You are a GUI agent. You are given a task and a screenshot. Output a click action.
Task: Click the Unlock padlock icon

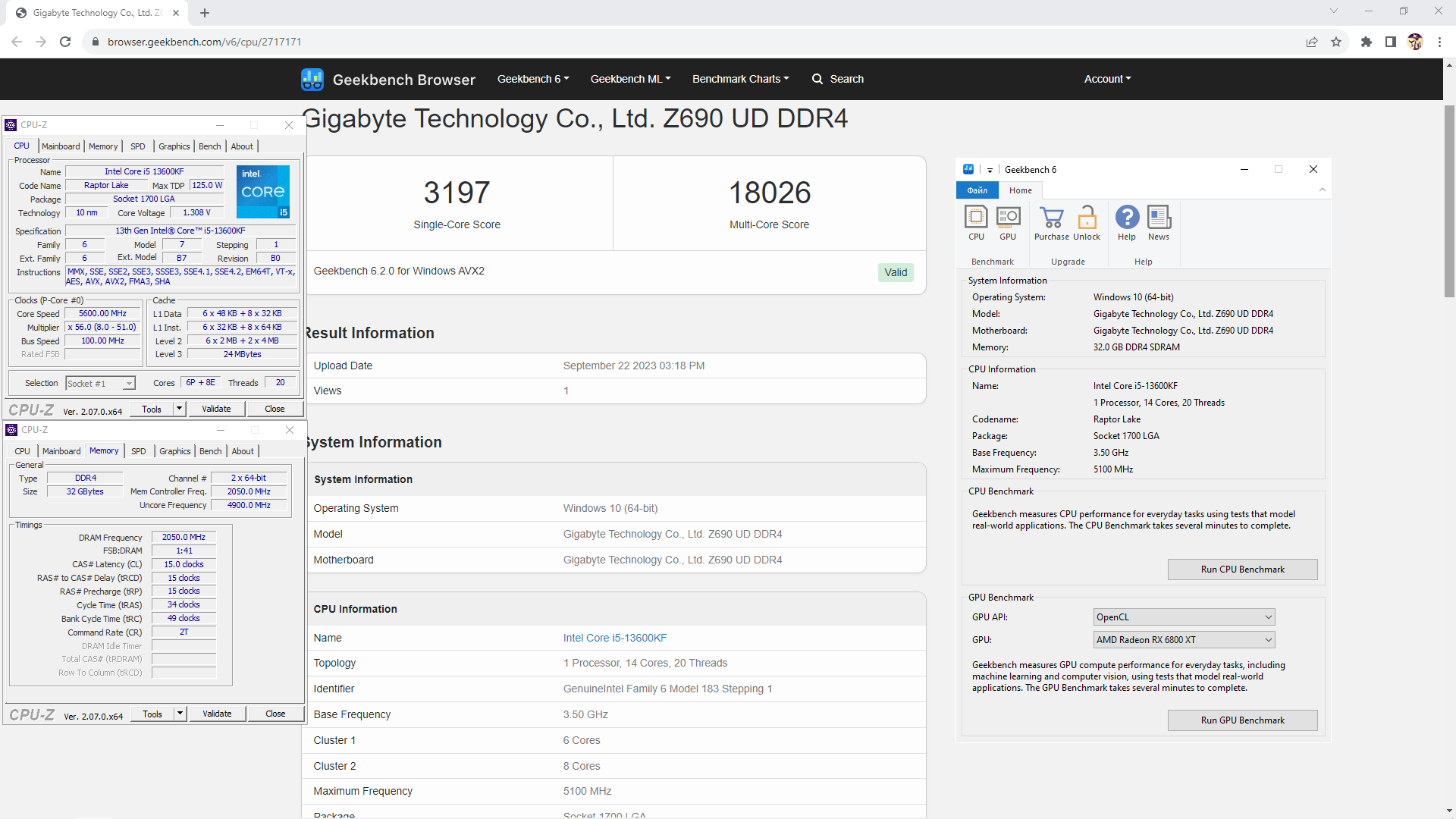click(1087, 218)
